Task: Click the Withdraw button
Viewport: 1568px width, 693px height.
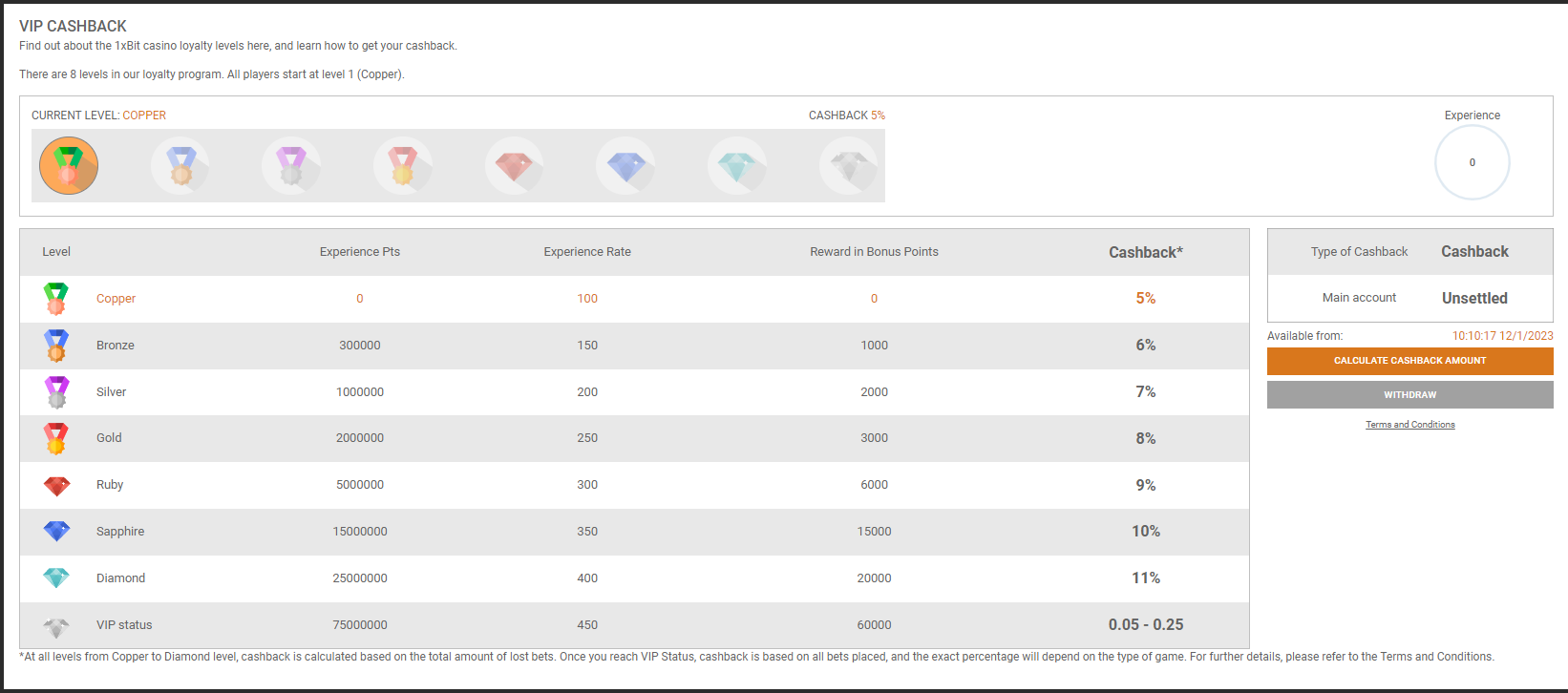Action: [x=1409, y=394]
